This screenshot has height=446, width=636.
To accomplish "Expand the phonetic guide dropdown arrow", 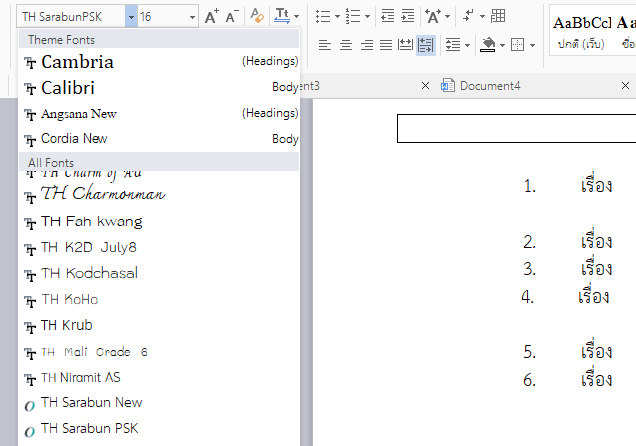I will [297, 17].
